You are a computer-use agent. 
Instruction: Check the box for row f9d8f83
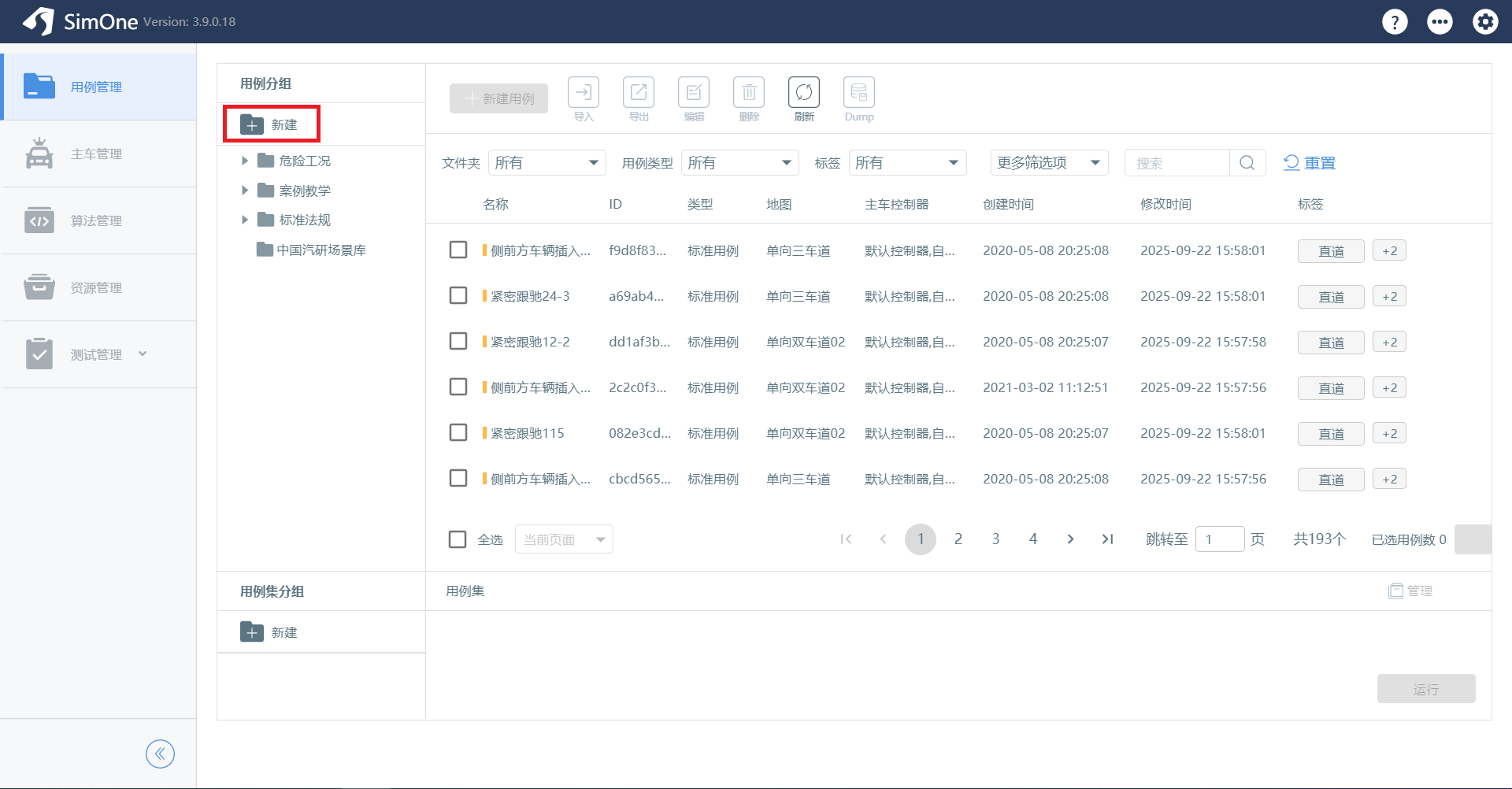pos(458,250)
